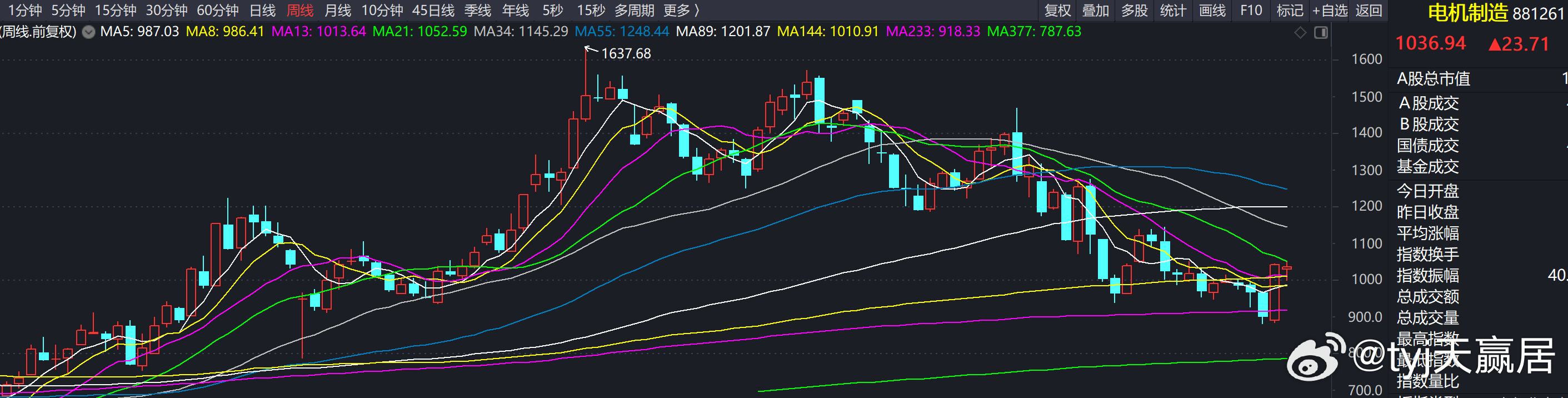
Task: Toggle the side panel layout icon
Action: coord(1321,32)
